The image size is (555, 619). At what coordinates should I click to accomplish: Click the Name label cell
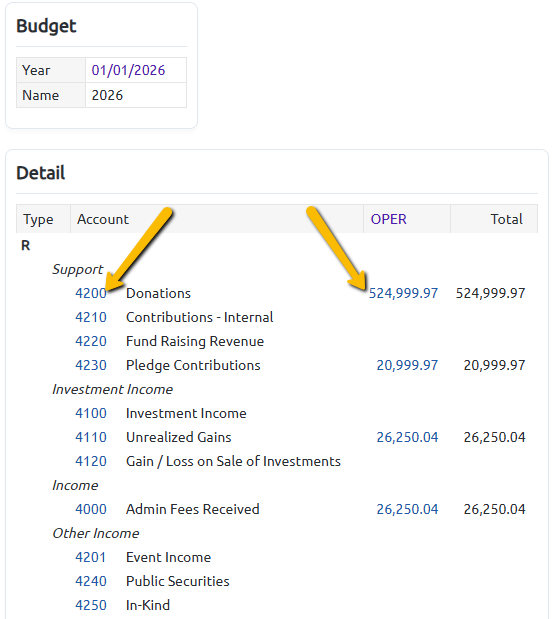(x=51, y=95)
